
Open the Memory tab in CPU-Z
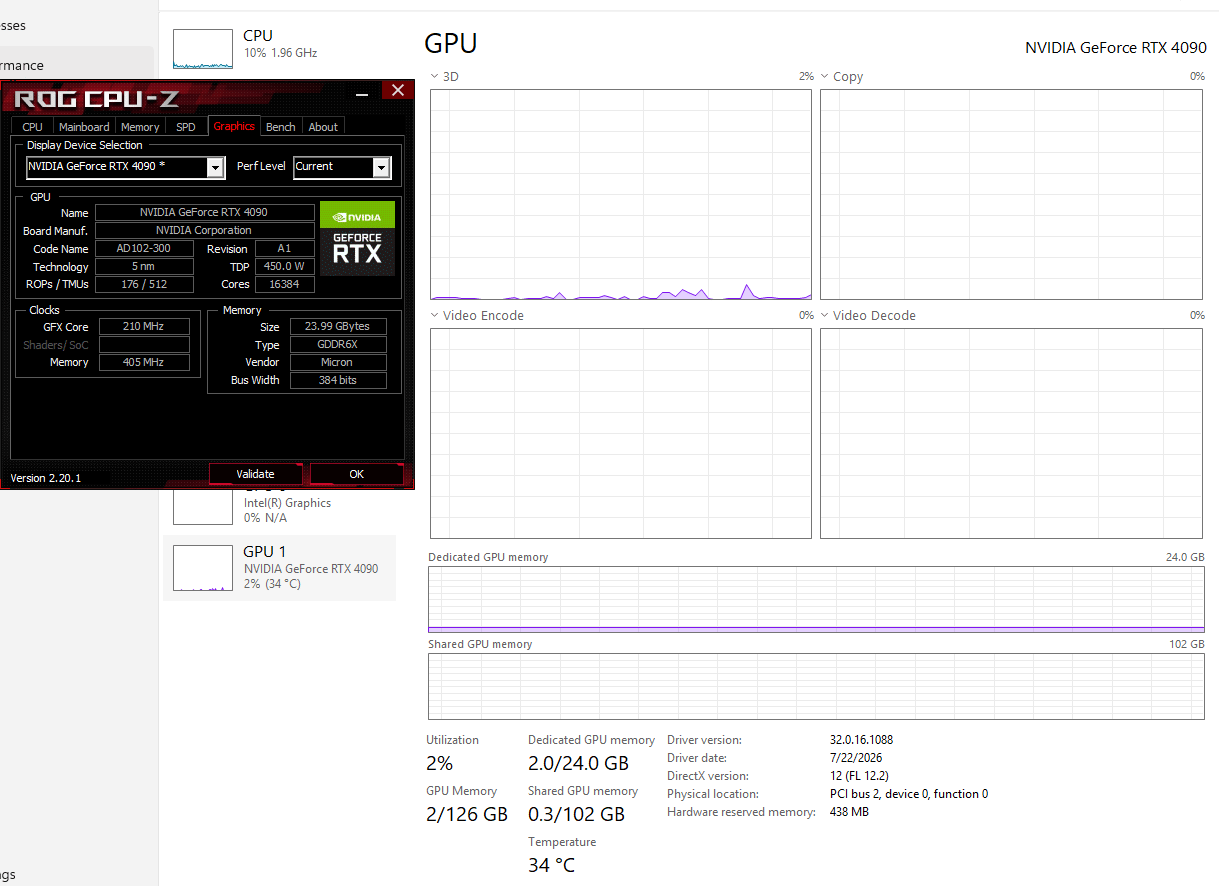tap(140, 127)
